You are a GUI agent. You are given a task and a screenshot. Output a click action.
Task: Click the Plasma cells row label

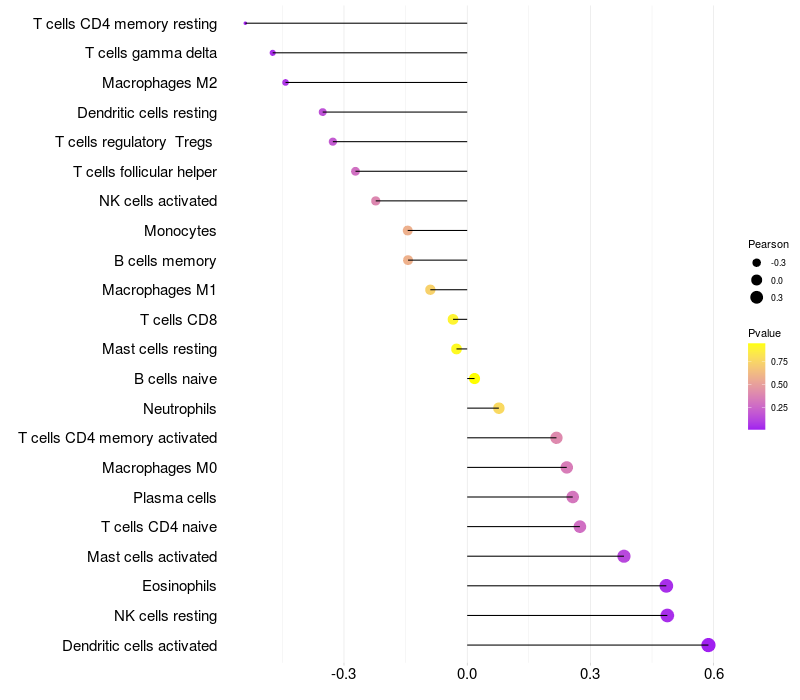tap(175, 497)
